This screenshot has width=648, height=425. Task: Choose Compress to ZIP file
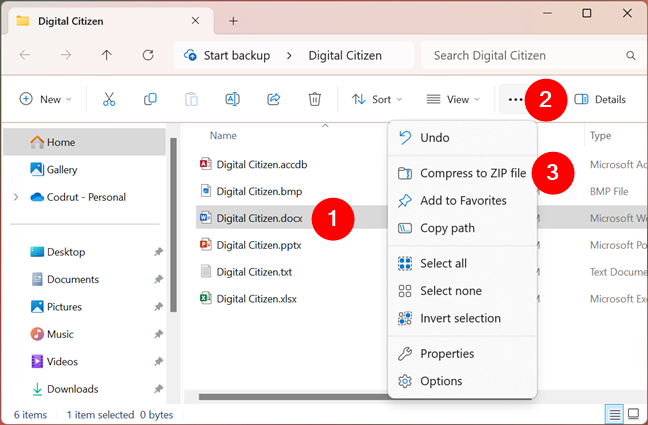tap(462, 173)
